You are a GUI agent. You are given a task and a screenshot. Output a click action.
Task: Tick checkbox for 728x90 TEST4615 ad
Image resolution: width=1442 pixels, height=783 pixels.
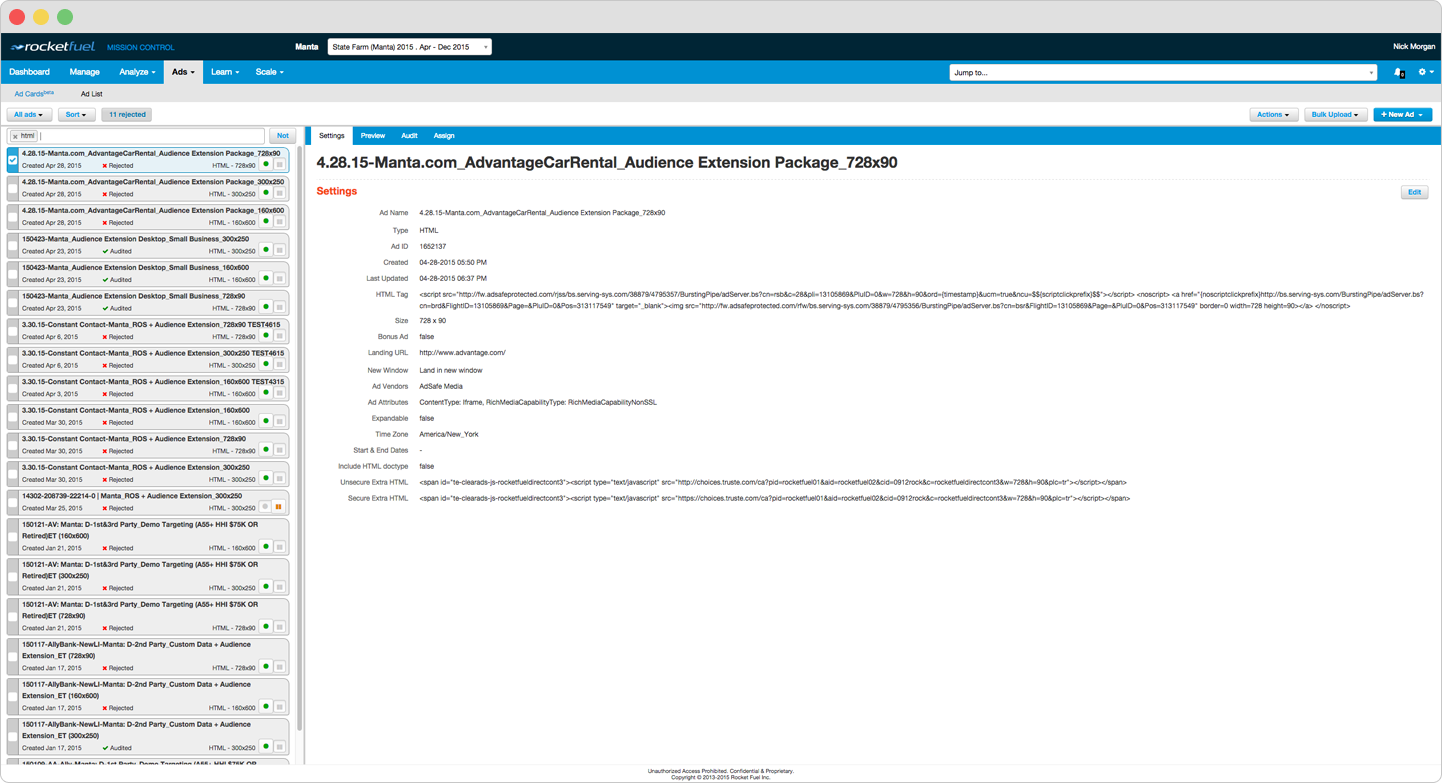13,330
